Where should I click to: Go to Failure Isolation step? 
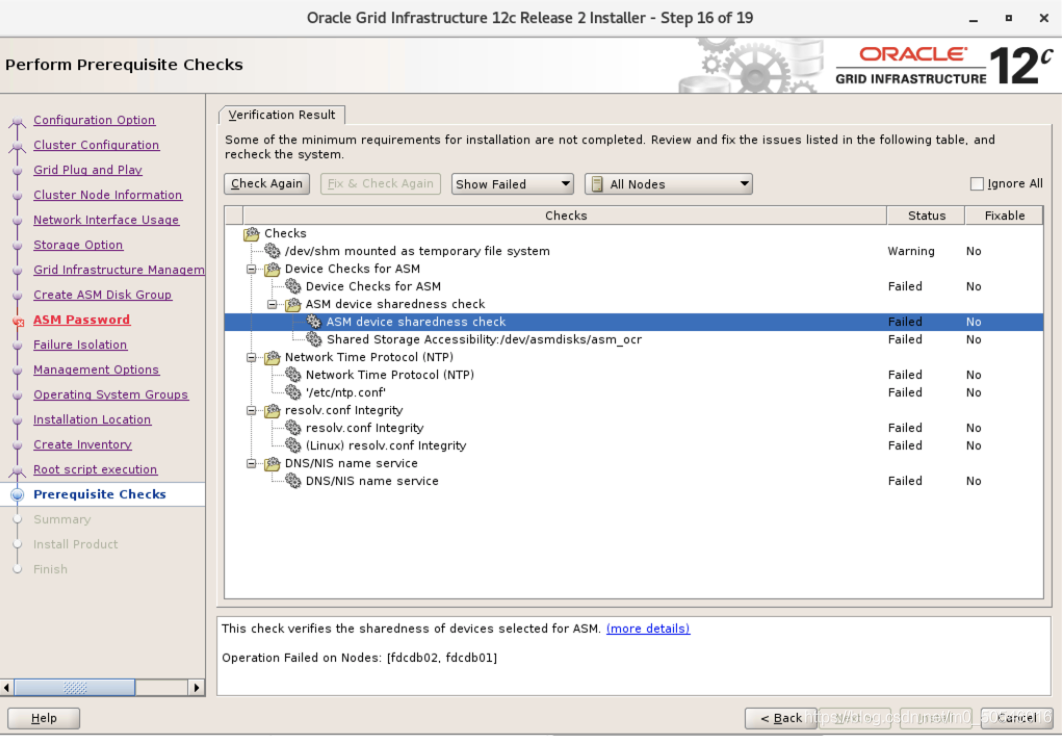pyautogui.click(x=81, y=345)
